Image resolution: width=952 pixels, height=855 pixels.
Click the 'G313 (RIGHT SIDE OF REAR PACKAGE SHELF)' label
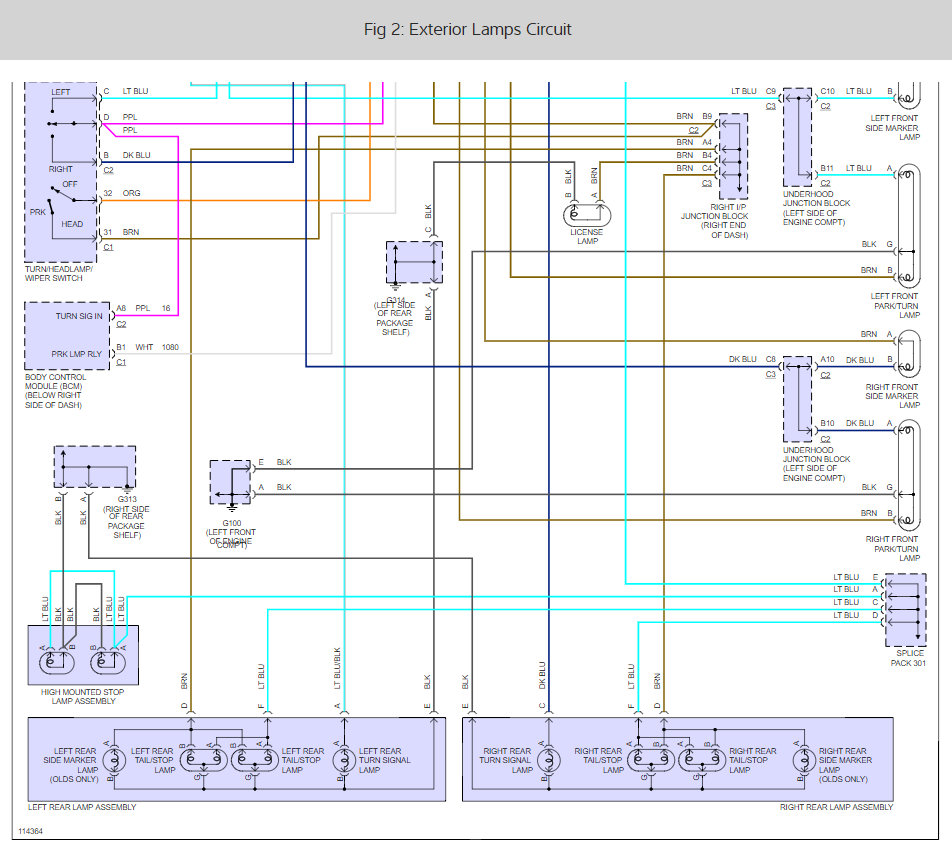[126, 517]
